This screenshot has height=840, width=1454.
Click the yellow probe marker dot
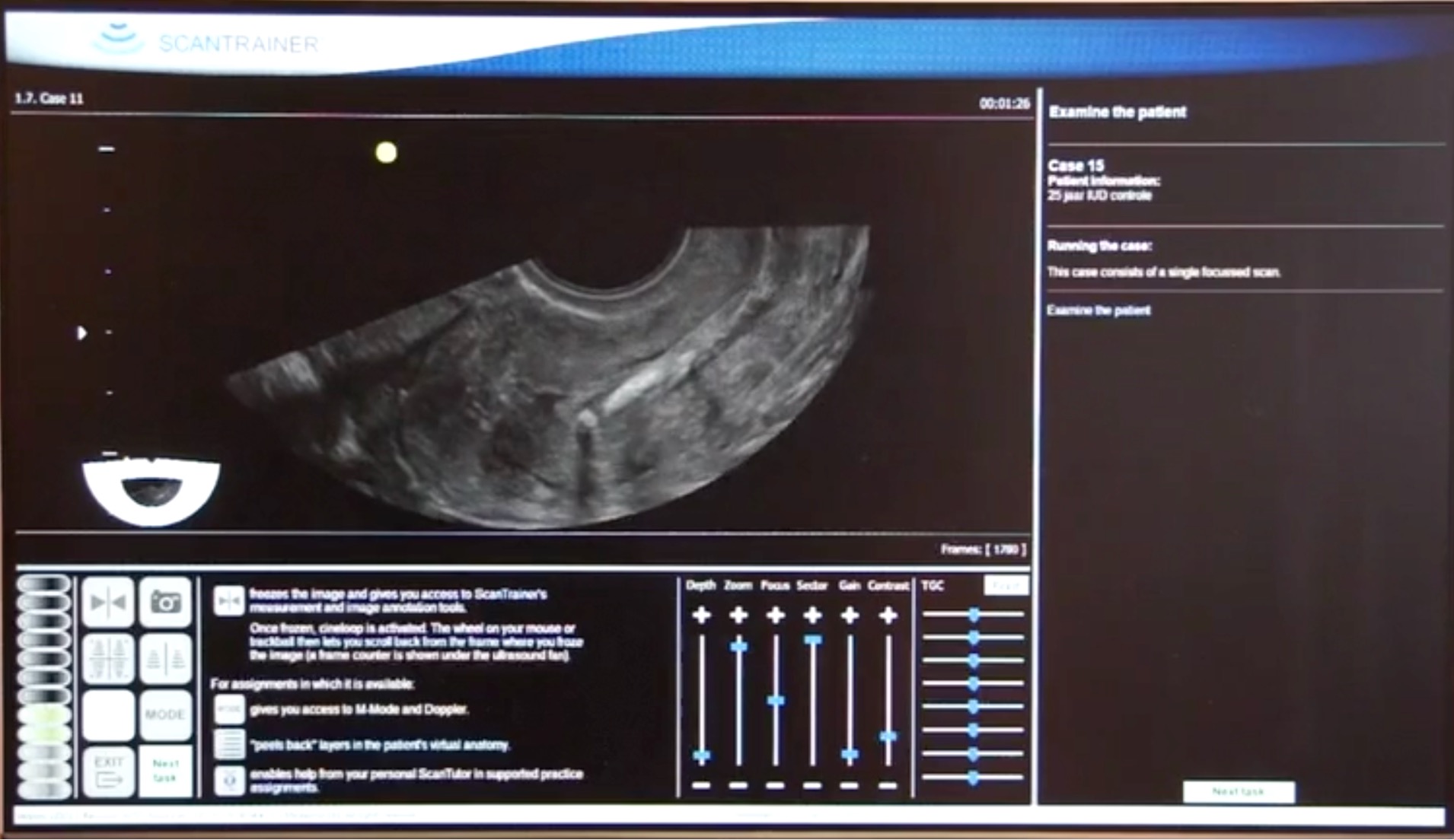pyautogui.click(x=386, y=153)
